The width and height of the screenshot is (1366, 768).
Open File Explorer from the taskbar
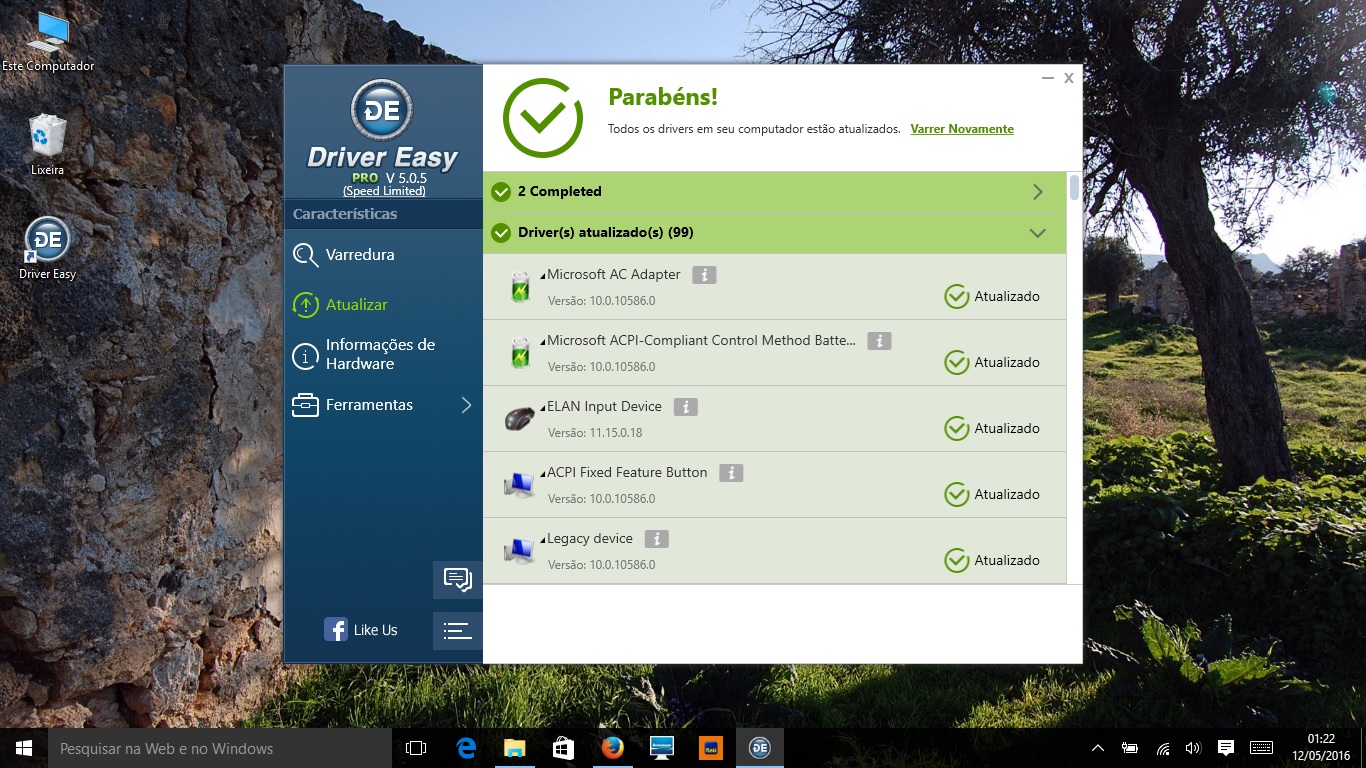tap(514, 748)
